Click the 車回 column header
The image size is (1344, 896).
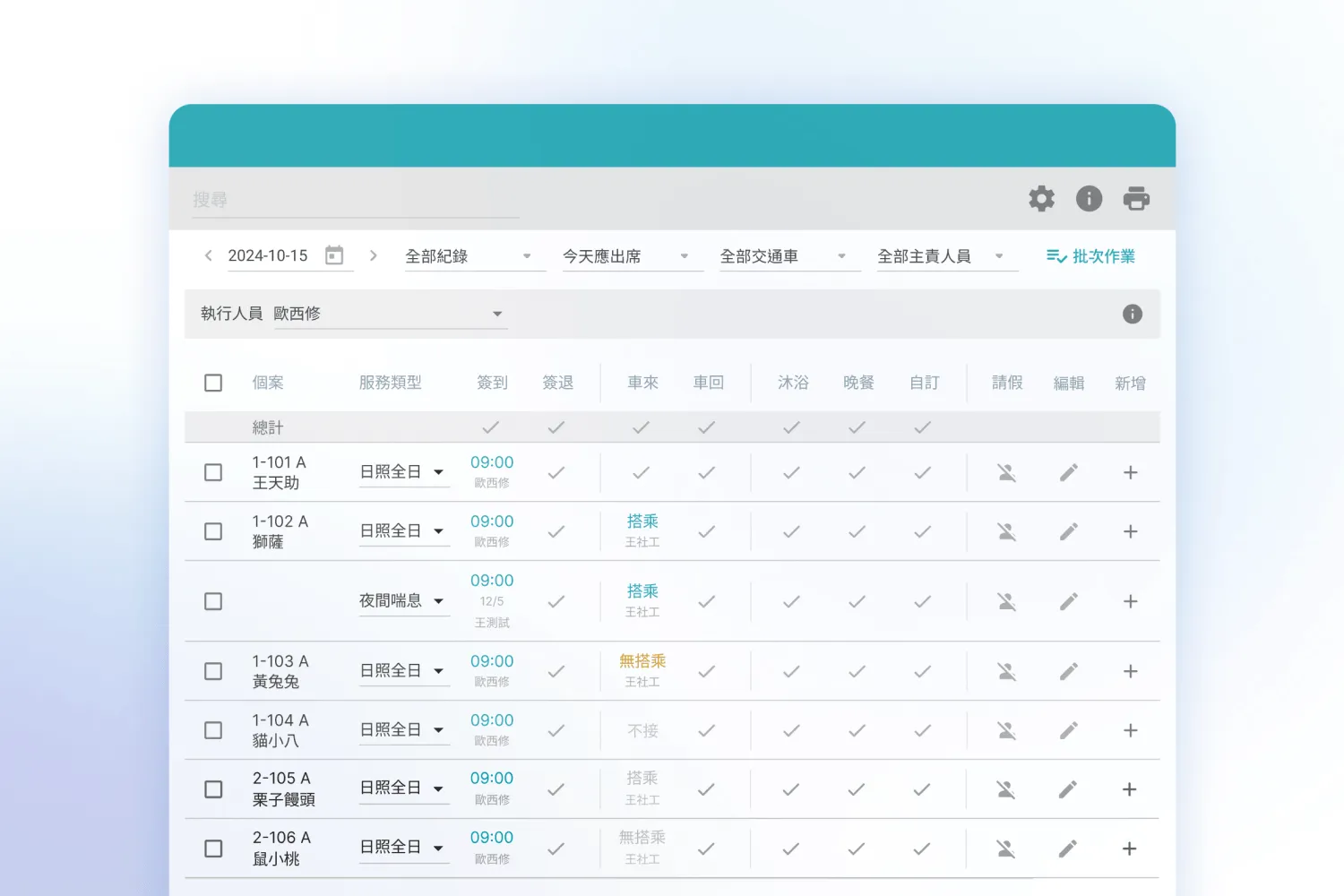pyautogui.click(x=708, y=383)
